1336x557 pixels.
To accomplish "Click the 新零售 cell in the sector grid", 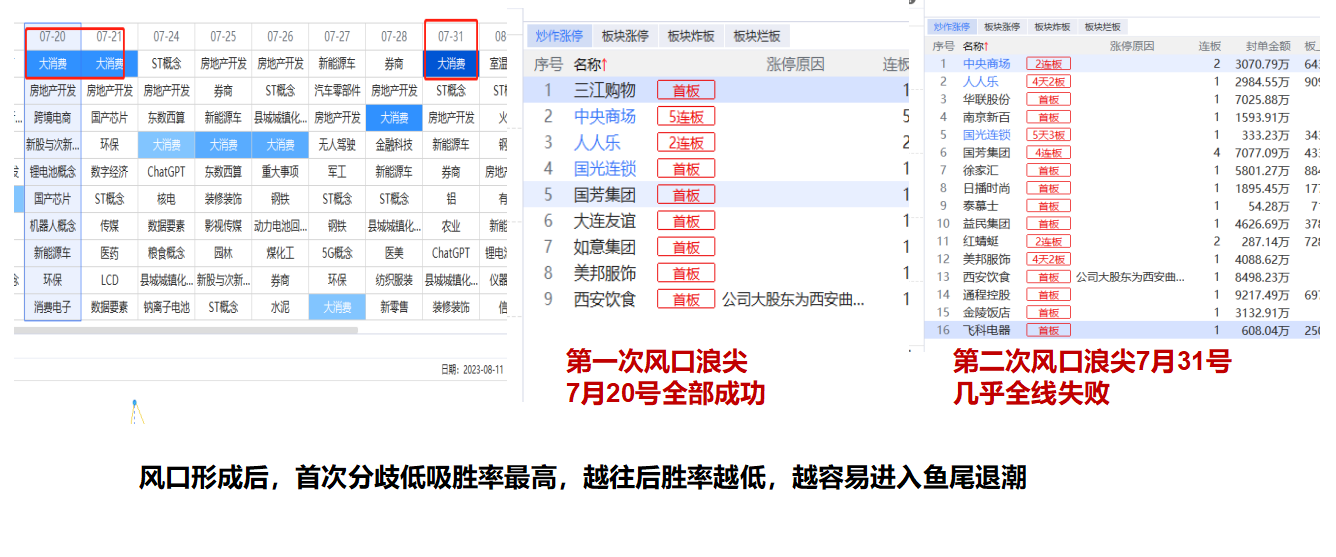I will pyautogui.click(x=395, y=307).
